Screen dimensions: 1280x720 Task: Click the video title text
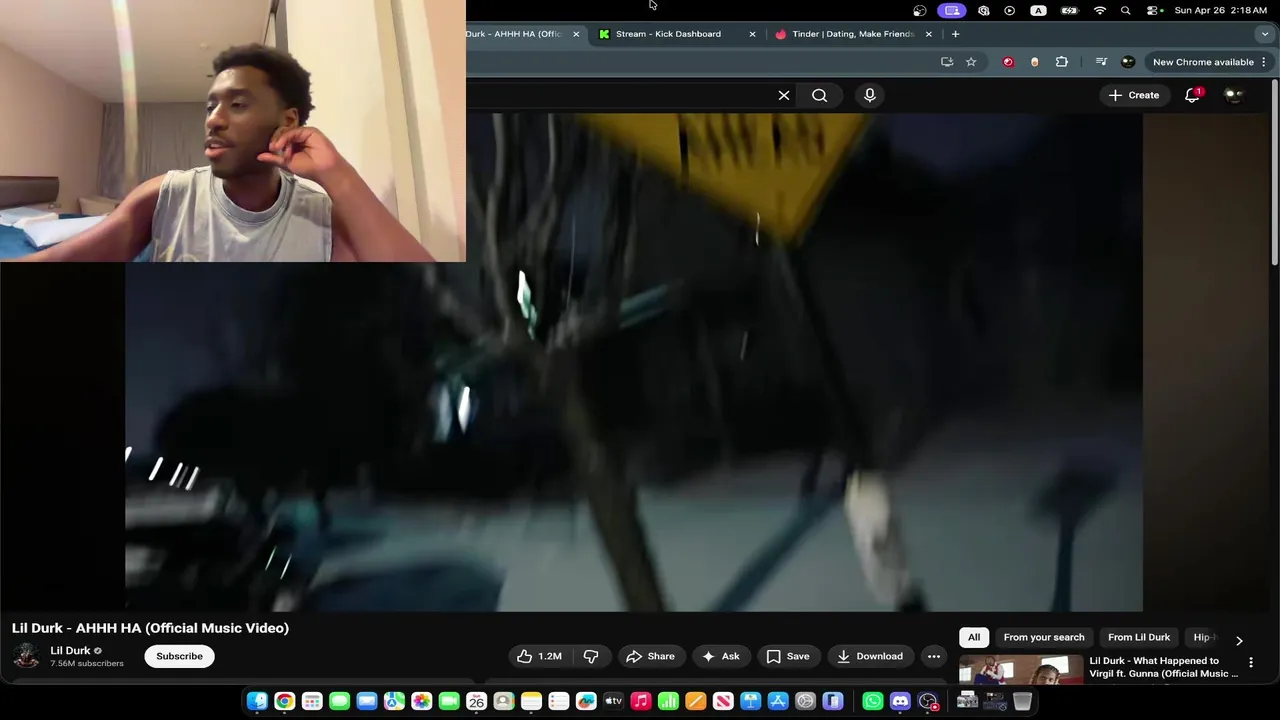click(x=150, y=628)
